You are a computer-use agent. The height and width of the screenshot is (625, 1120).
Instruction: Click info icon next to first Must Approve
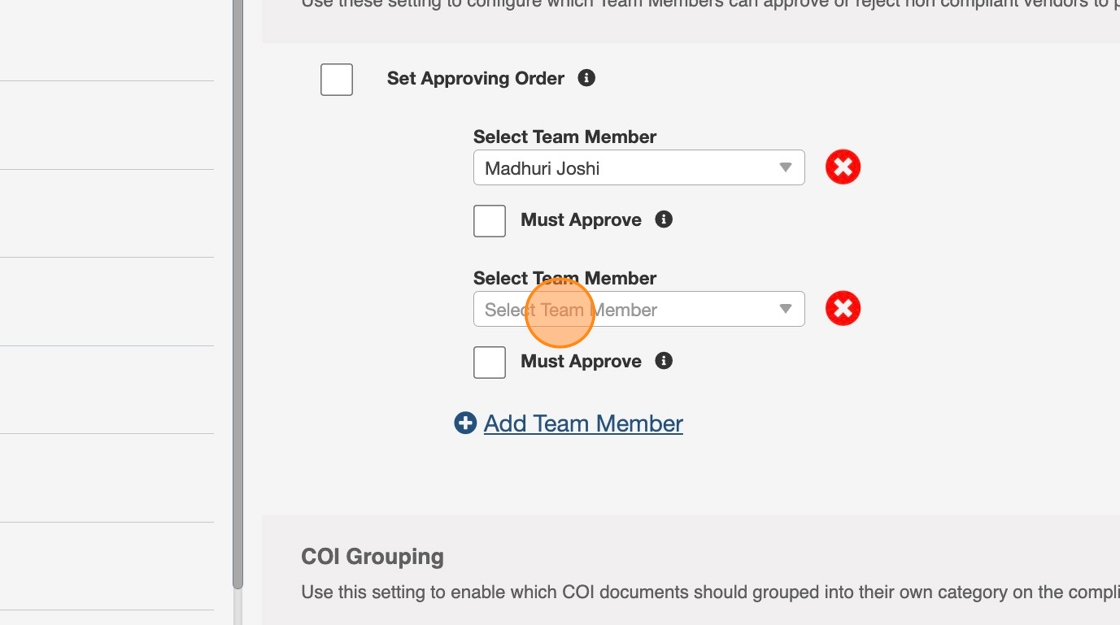[x=664, y=219]
